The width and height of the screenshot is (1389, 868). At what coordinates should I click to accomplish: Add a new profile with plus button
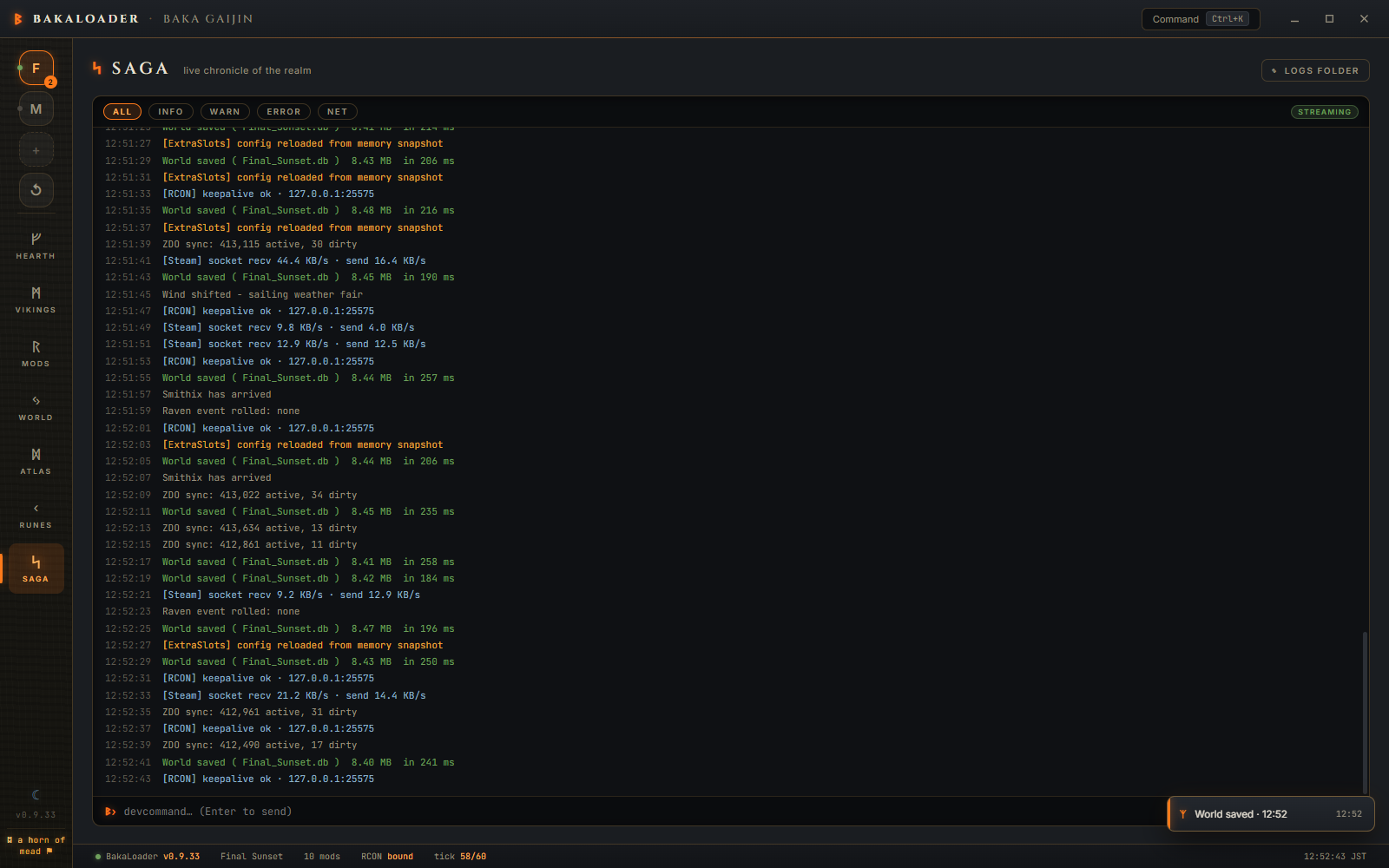[x=36, y=150]
